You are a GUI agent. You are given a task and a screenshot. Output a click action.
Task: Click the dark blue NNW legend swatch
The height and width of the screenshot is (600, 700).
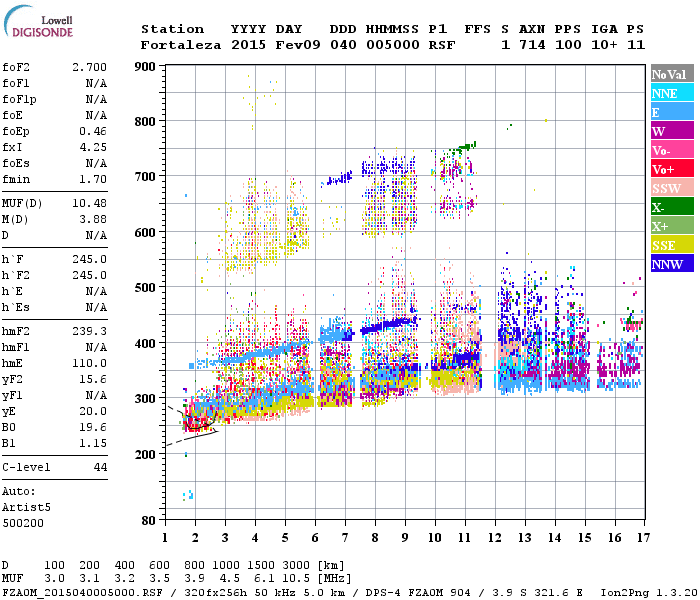tap(672, 264)
